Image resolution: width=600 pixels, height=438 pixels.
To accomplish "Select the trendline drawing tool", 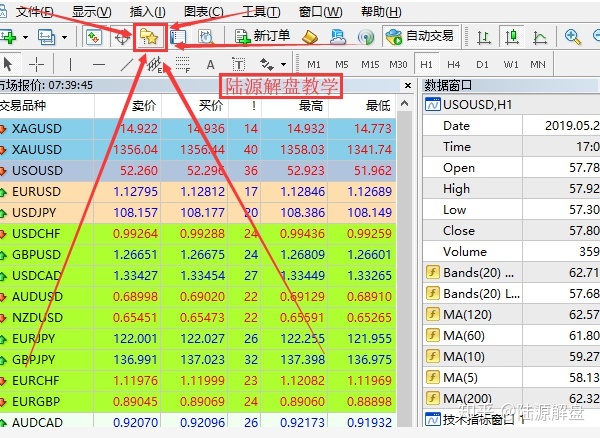I will (127, 64).
